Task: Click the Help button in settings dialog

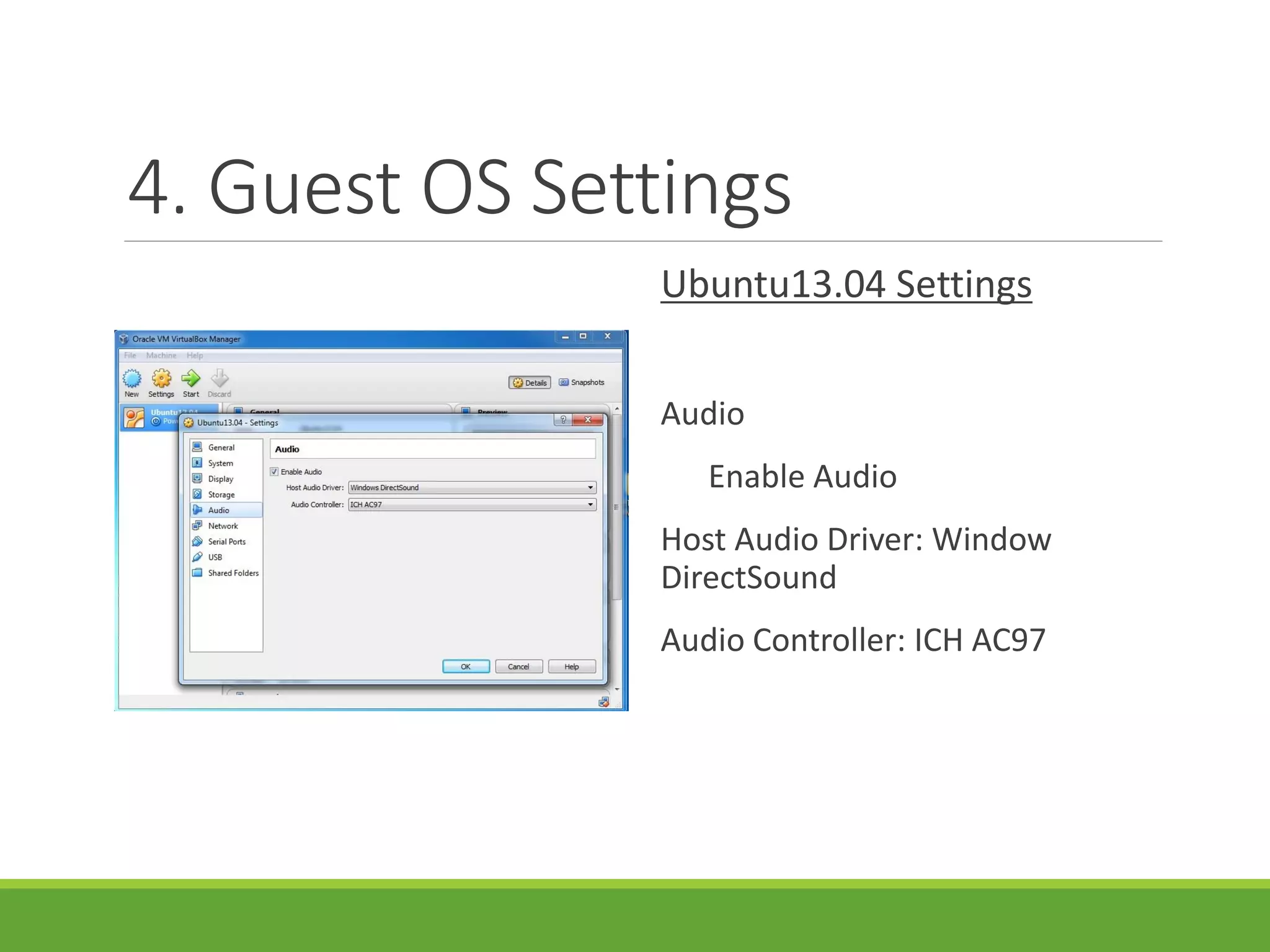Action: 572,667
